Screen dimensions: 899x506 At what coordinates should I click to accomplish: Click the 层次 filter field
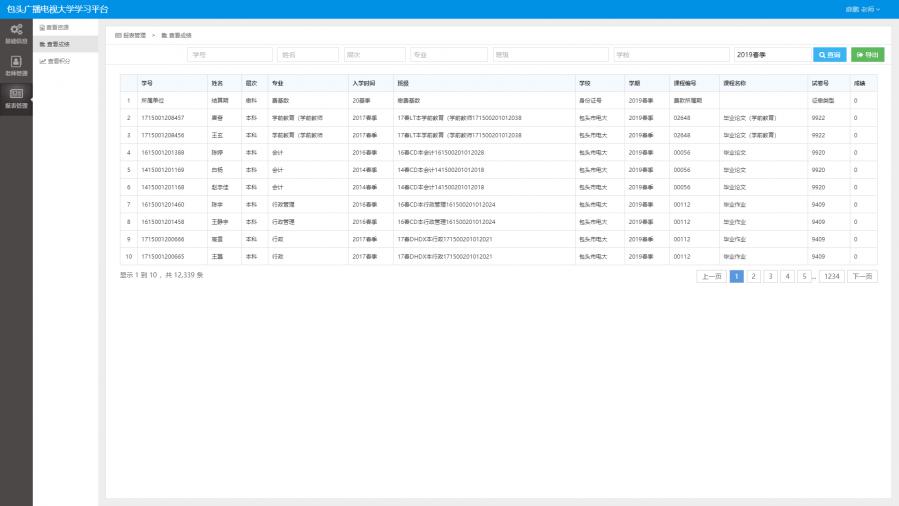(374, 55)
